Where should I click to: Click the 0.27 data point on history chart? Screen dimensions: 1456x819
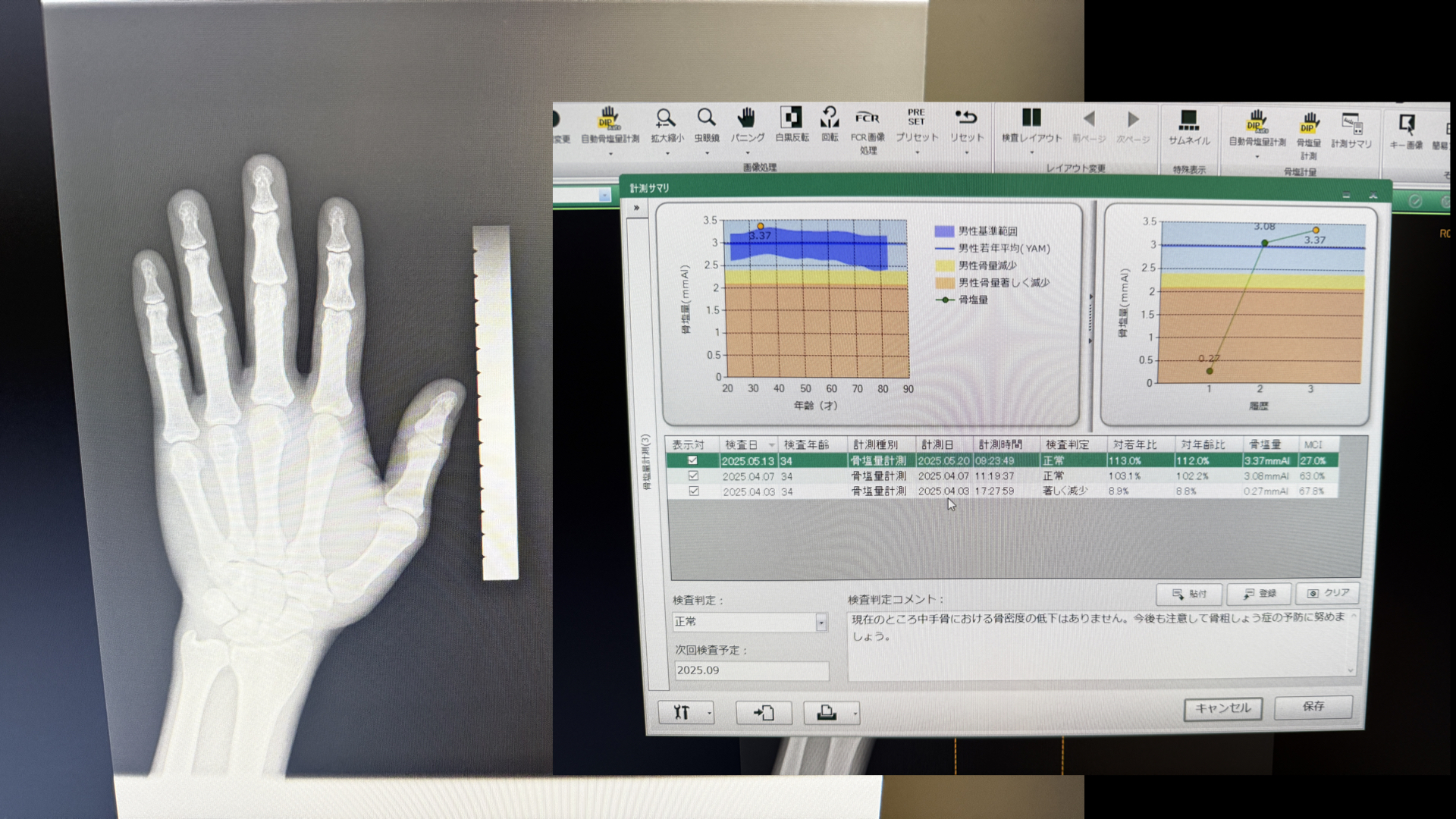(1210, 371)
